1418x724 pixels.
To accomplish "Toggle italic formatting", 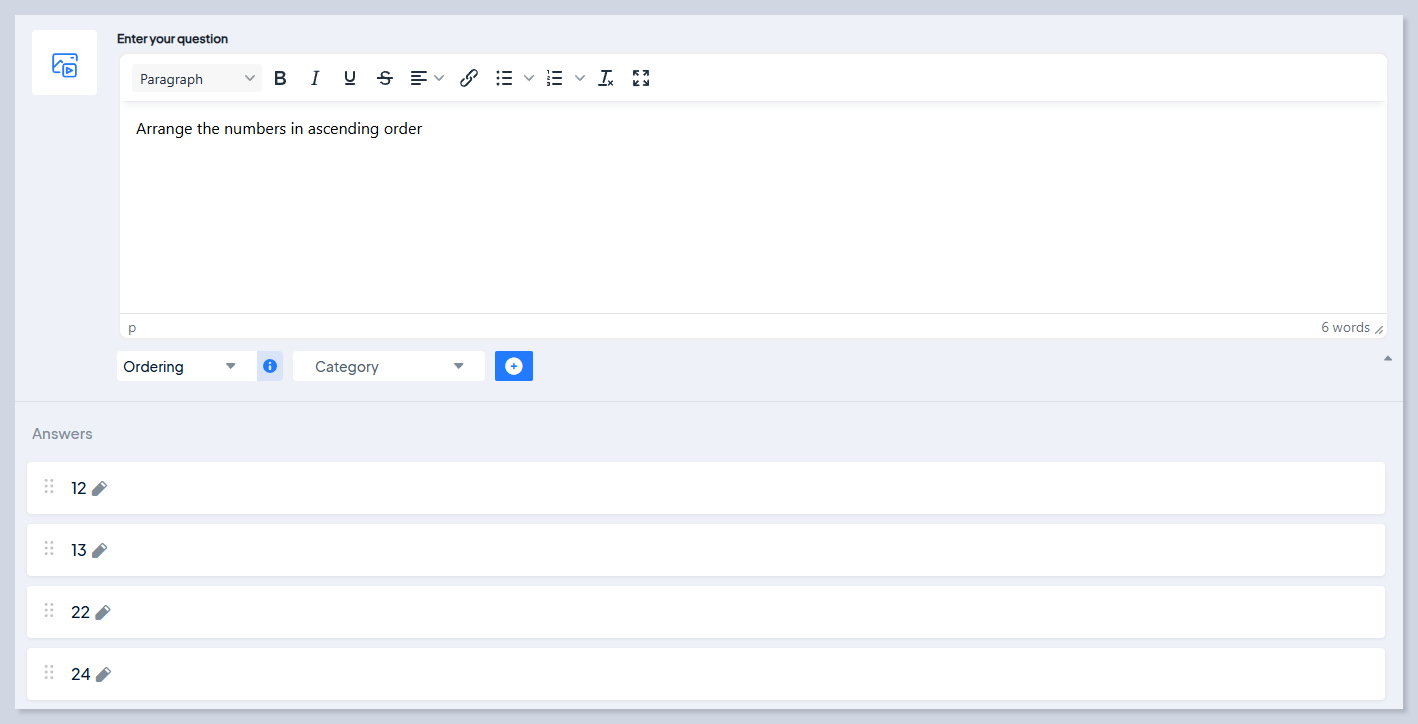I will 315,78.
